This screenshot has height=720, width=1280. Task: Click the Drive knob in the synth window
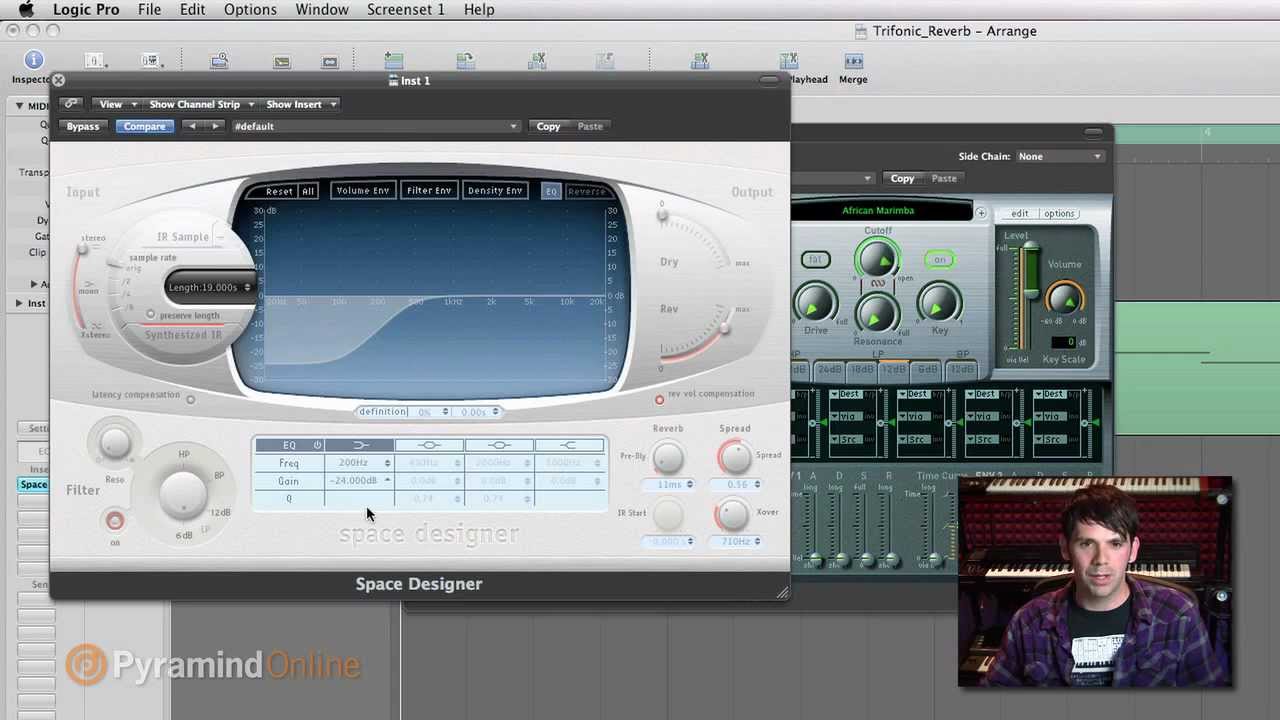[815, 304]
